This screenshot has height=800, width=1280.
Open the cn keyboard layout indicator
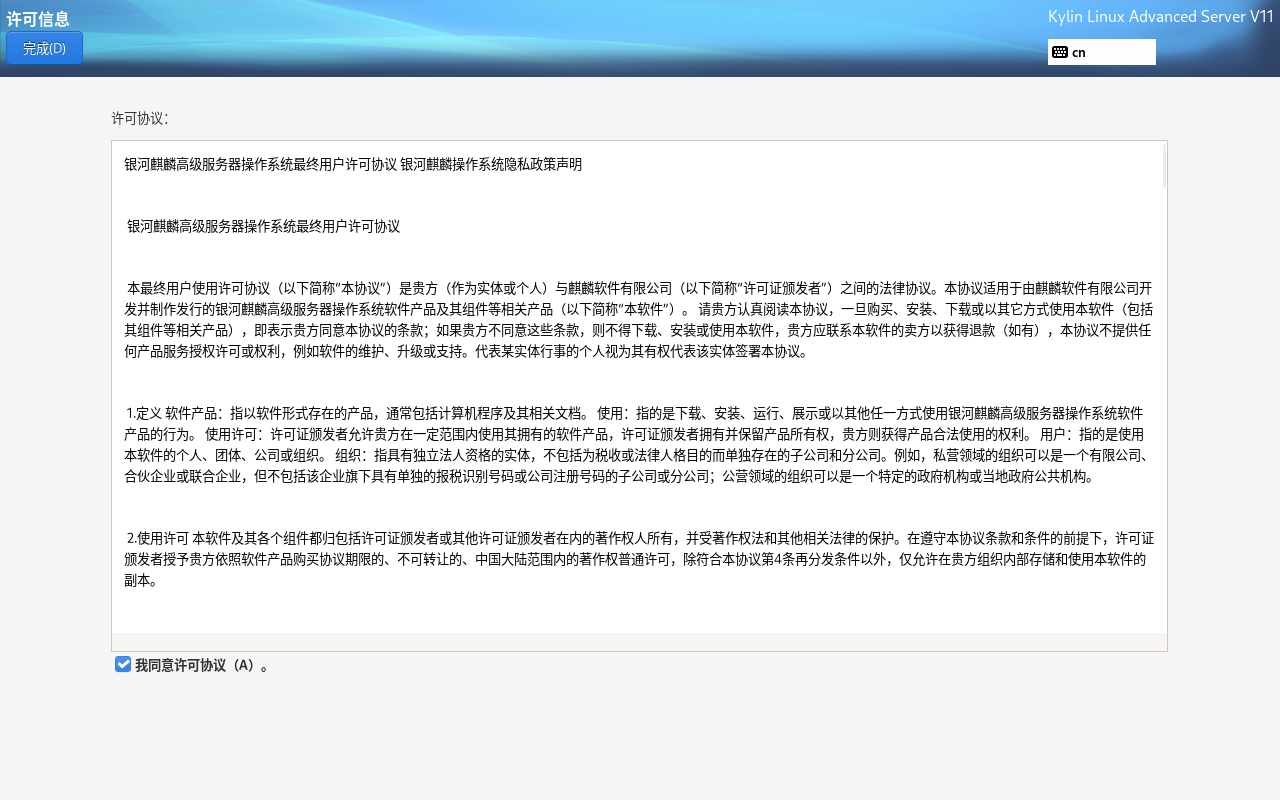pyautogui.click(x=1101, y=52)
